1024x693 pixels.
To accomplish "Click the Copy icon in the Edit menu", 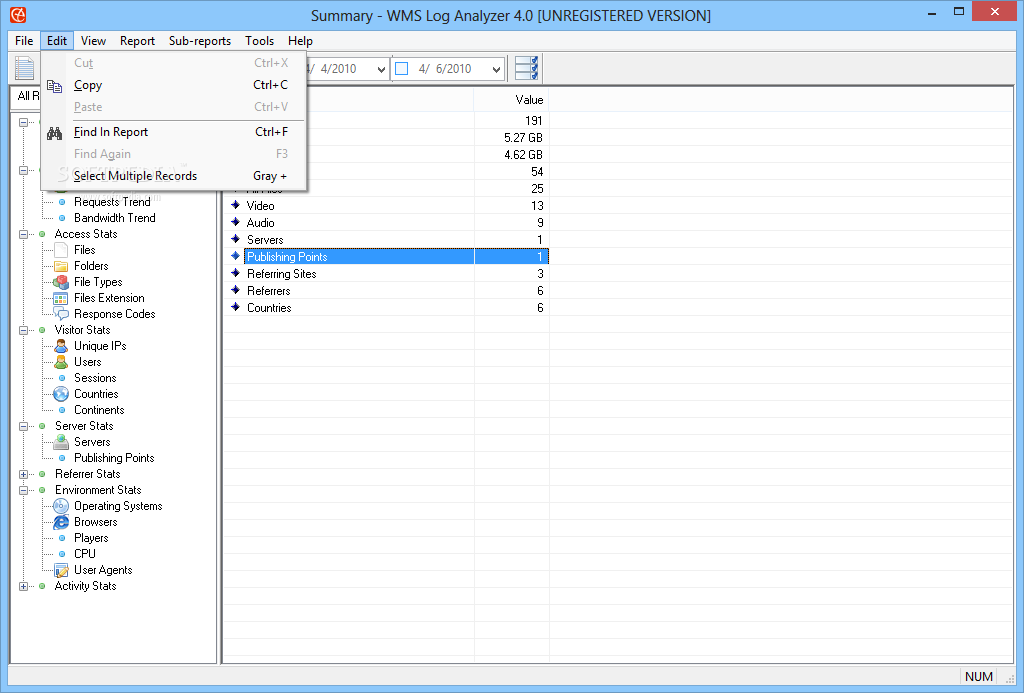I will [54, 86].
